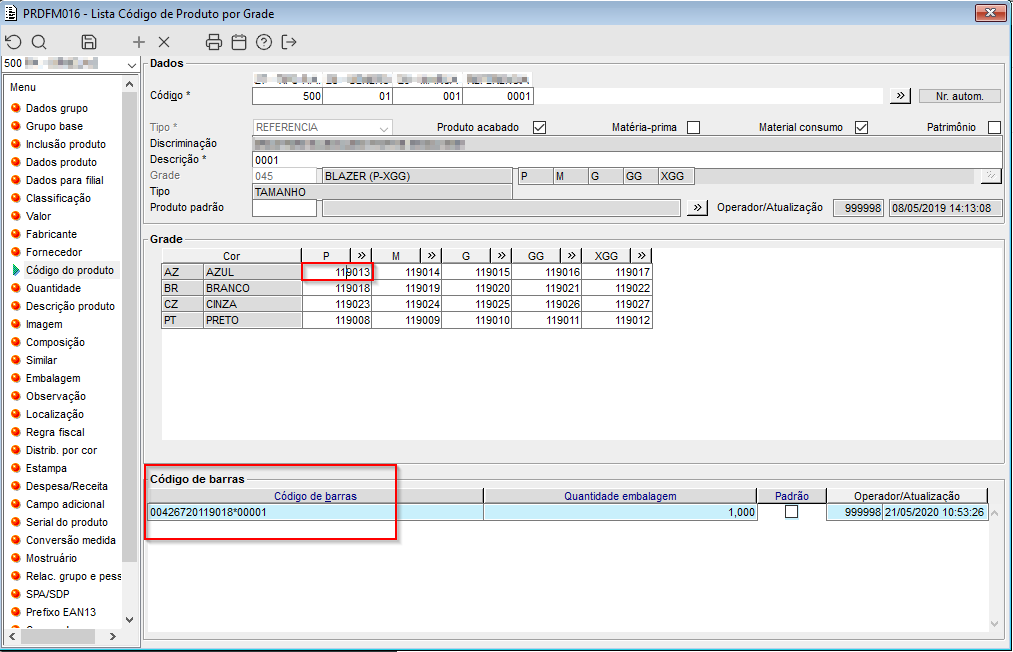Close the PRDFM016 window

[990, 12]
